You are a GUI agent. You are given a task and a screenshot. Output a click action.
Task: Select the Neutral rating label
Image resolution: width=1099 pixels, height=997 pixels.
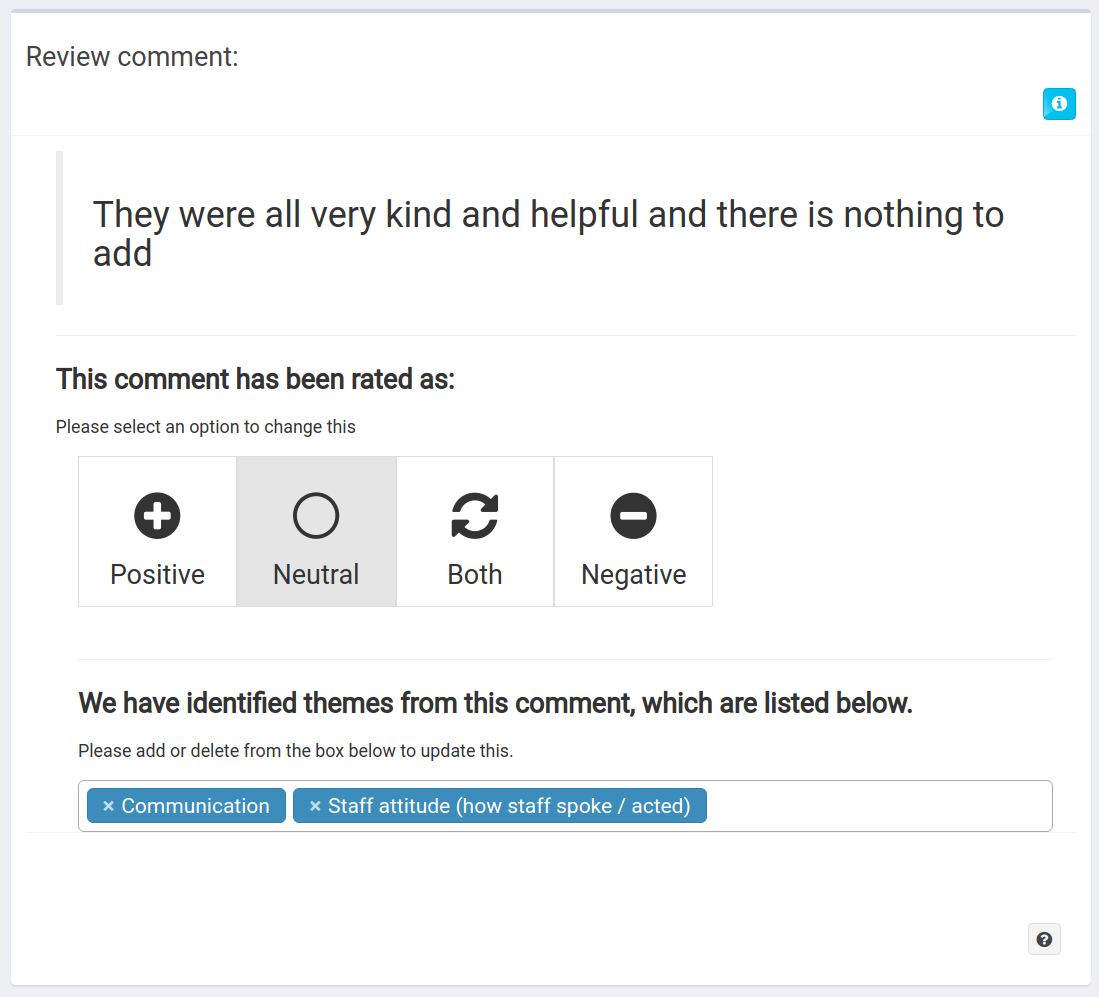(316, 575)
